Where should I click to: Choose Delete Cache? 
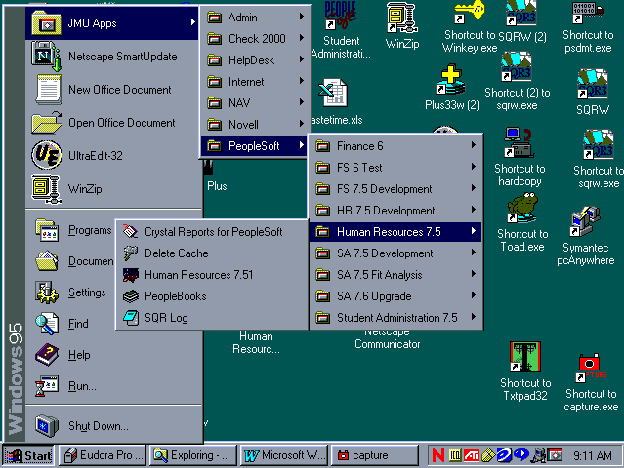[x=213, y=253]
